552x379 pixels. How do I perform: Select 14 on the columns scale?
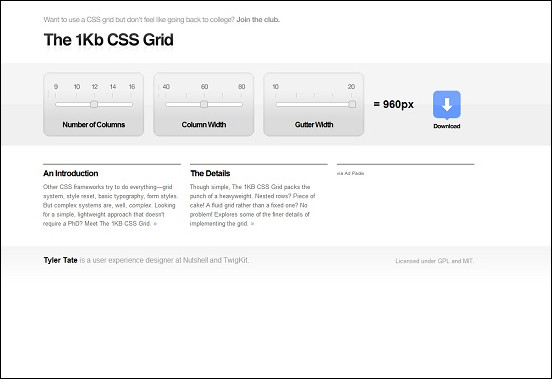tap(113, 87)
